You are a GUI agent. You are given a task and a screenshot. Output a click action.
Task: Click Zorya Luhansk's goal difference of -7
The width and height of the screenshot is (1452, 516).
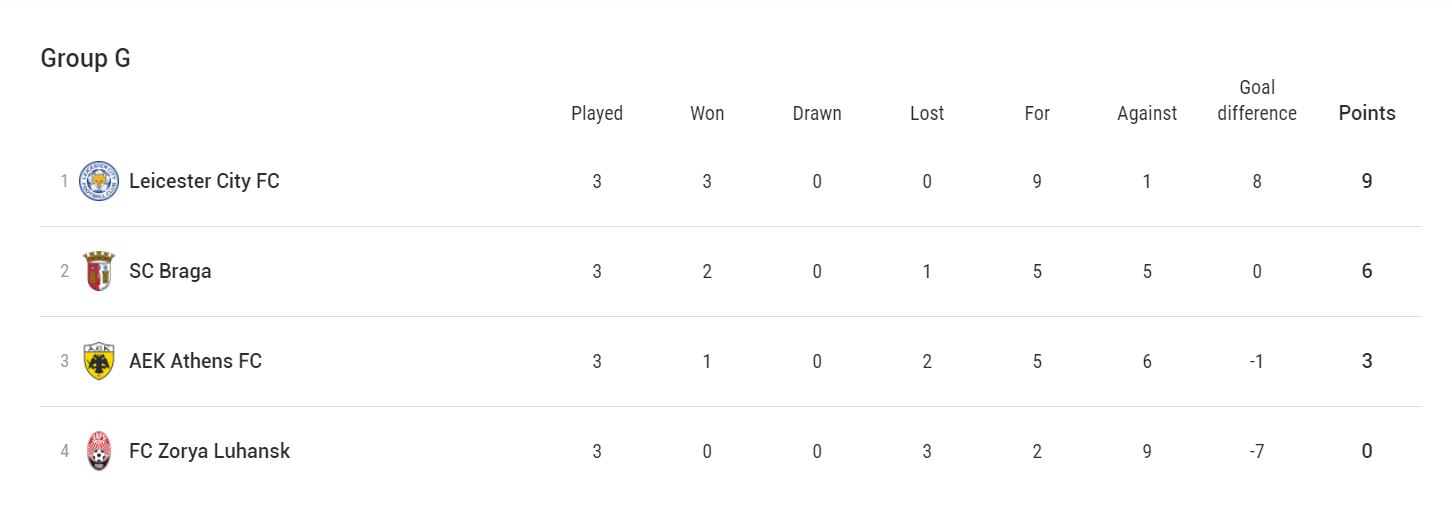(1257, 451)
